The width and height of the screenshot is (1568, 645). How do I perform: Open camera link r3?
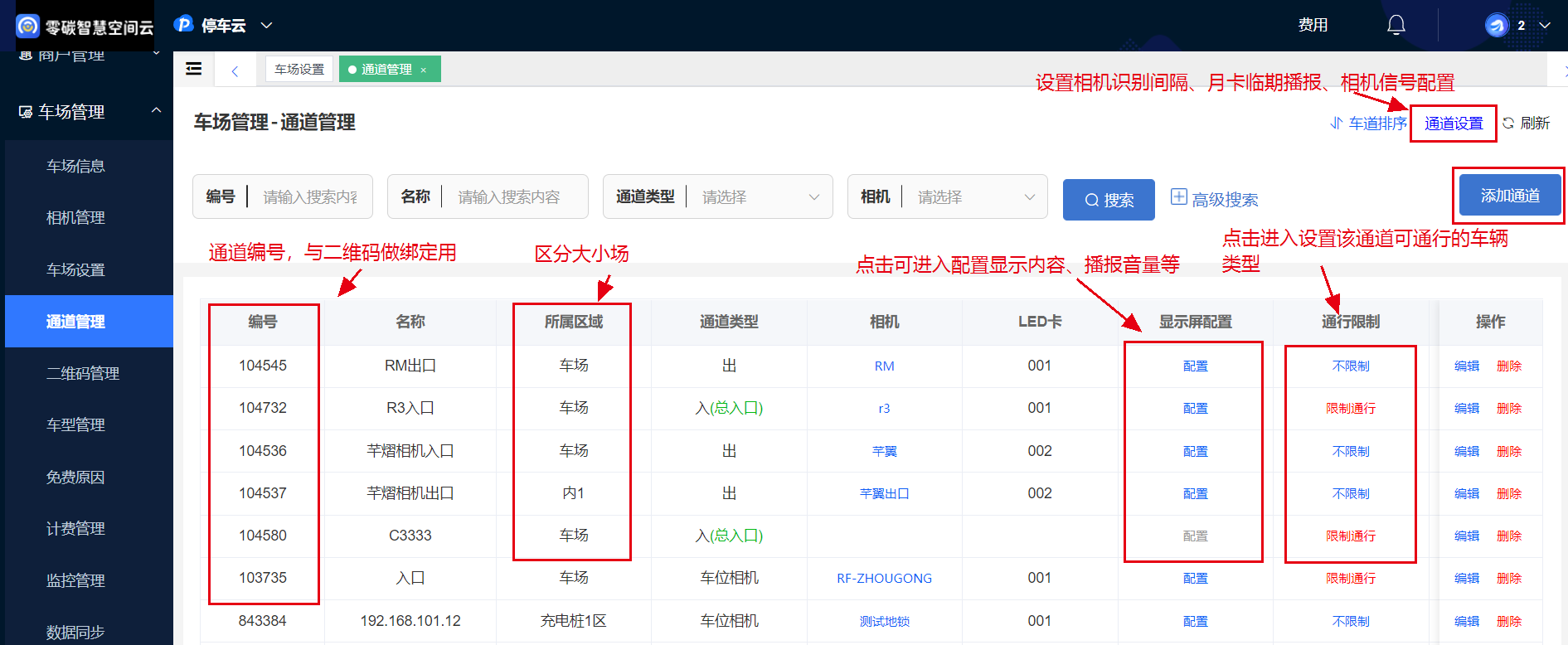tap(884, 408)
